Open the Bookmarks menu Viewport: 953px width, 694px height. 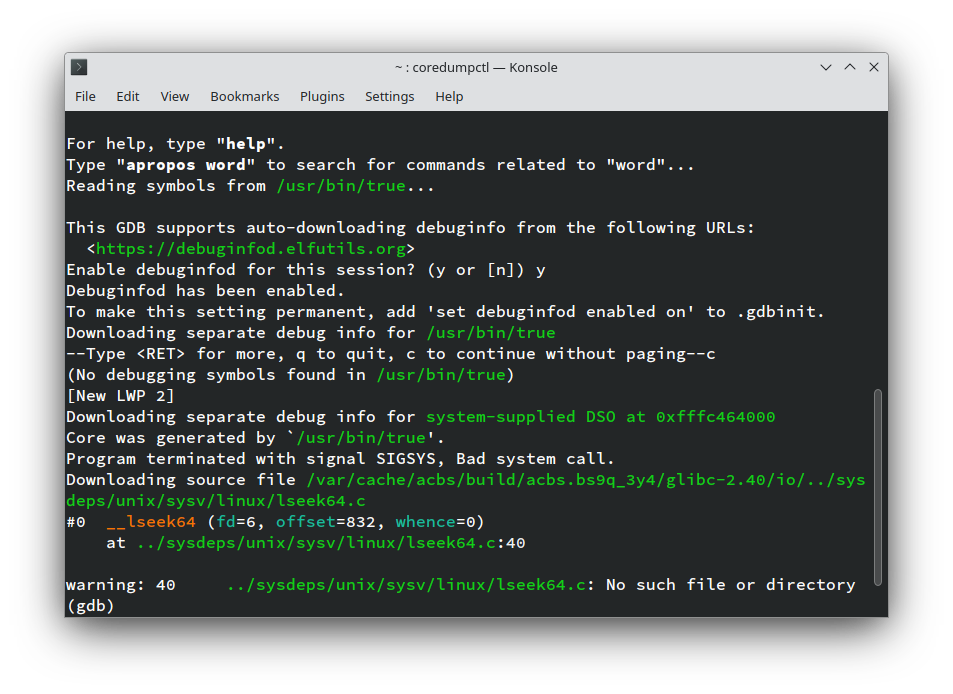point(244,96)
